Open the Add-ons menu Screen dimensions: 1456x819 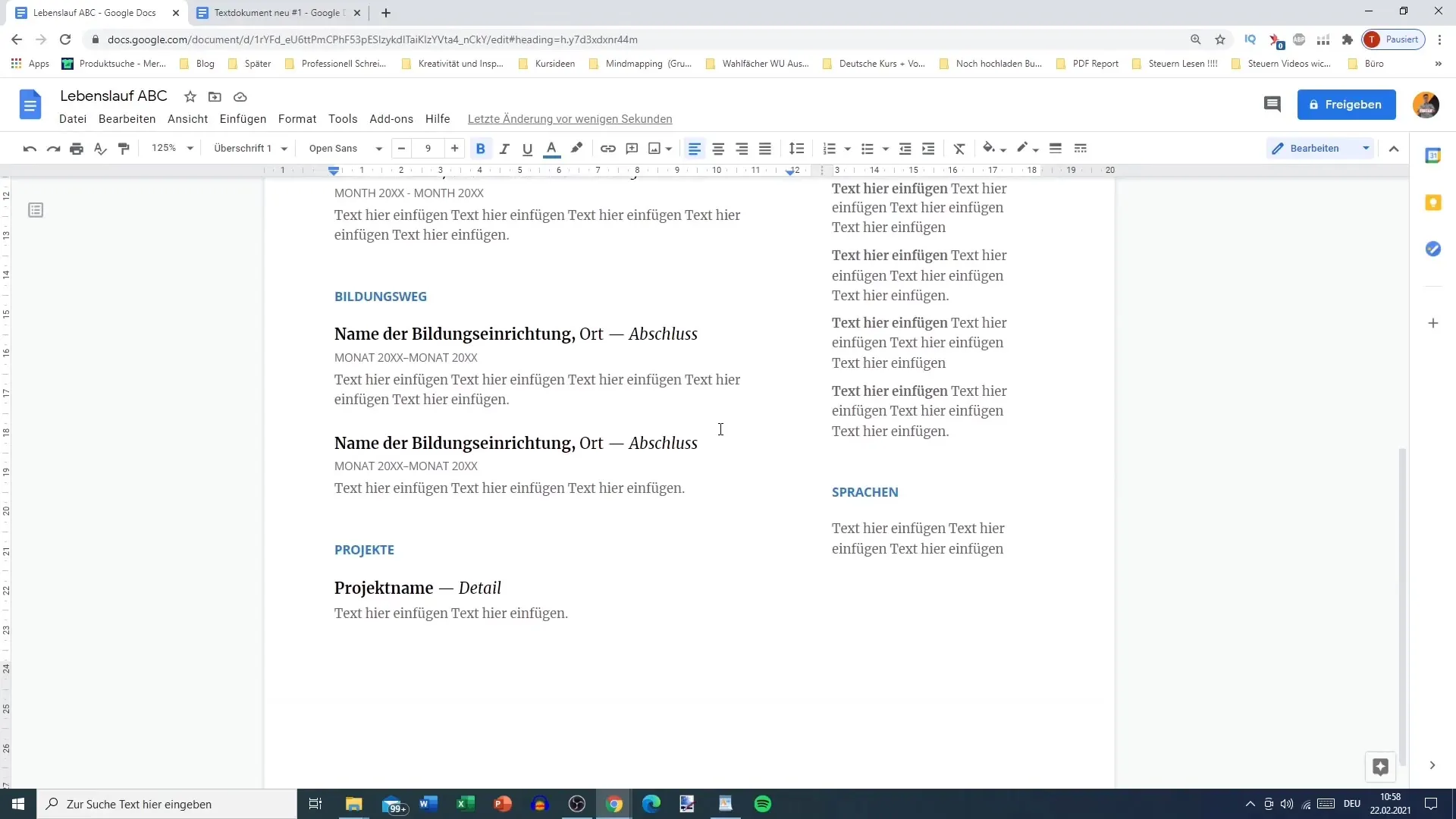(x=391, y=119)
